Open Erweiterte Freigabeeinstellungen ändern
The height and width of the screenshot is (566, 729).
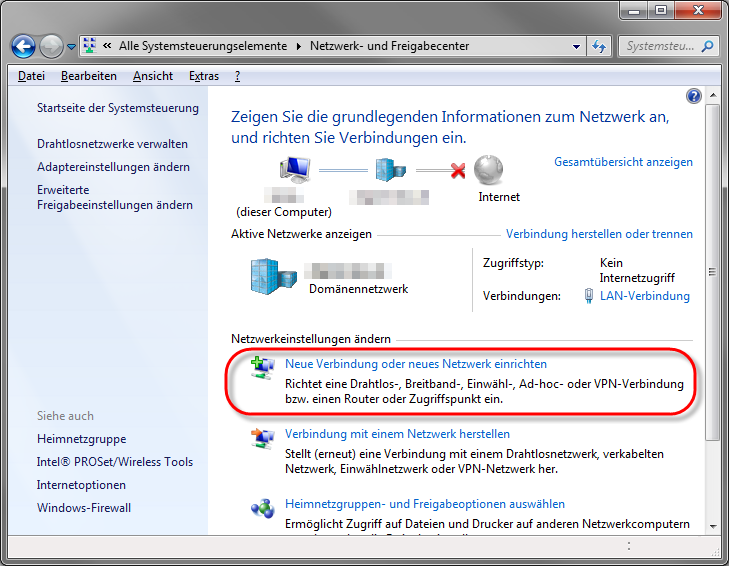[x=114, y=197]
